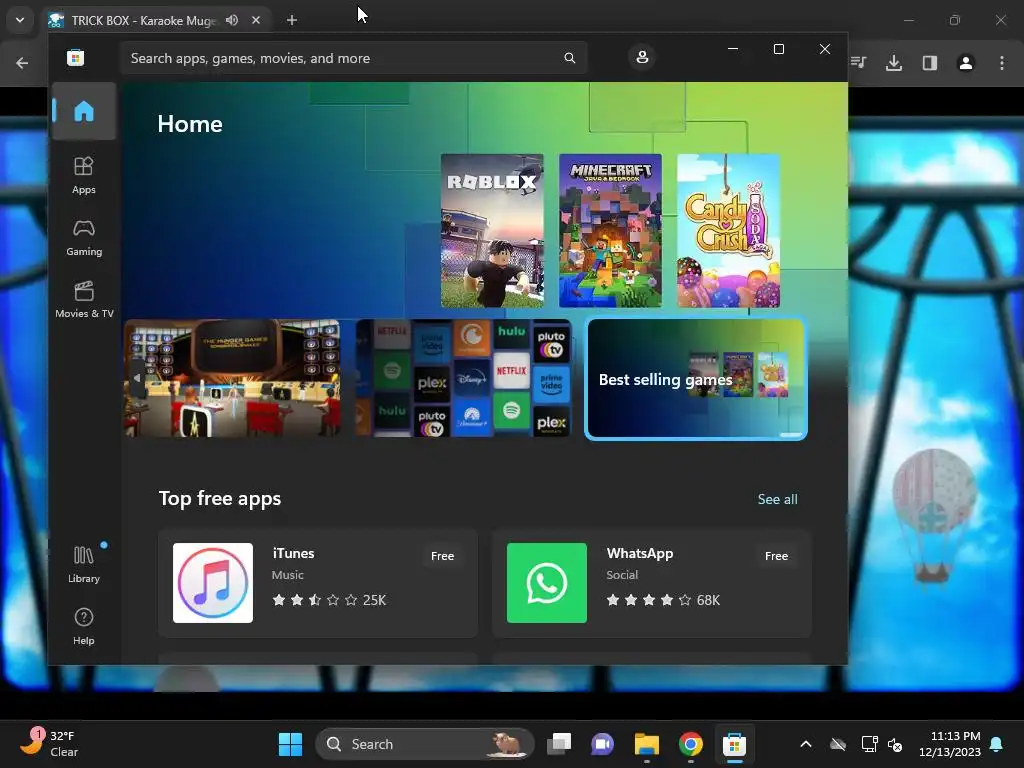Mute the TRICK BOX Chrome tab audio
Screen dimensions: 1024x768
[x=232, y=20]
